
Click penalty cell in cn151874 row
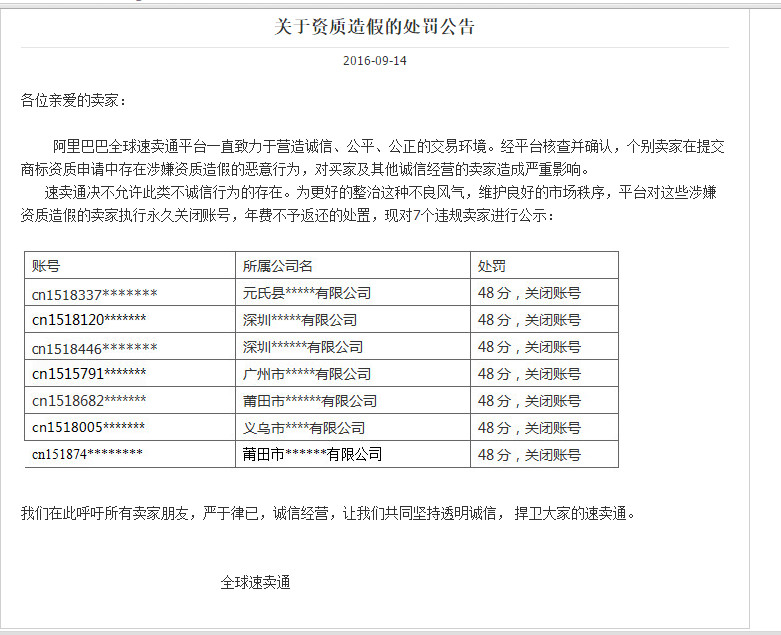coord(544,454)
